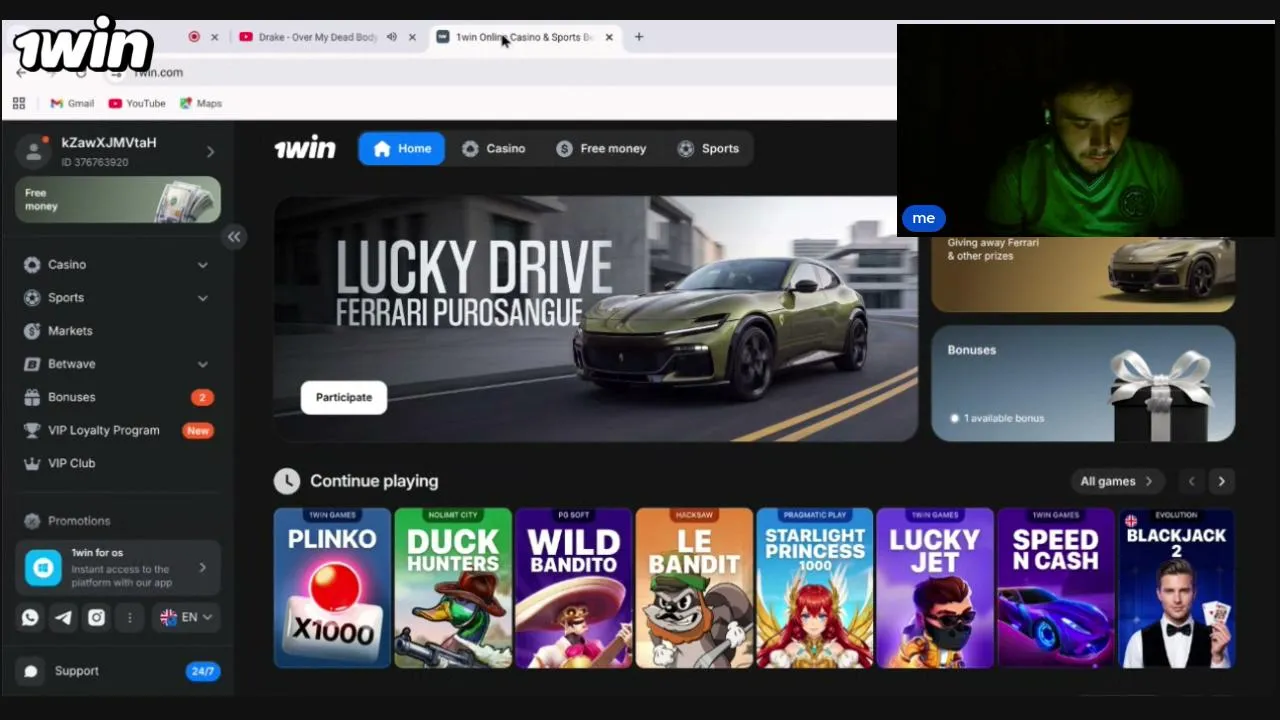Open the Giving away Ferrari promo card
This screenshot has height=720, width=1280.
(x=1083, y=273)
